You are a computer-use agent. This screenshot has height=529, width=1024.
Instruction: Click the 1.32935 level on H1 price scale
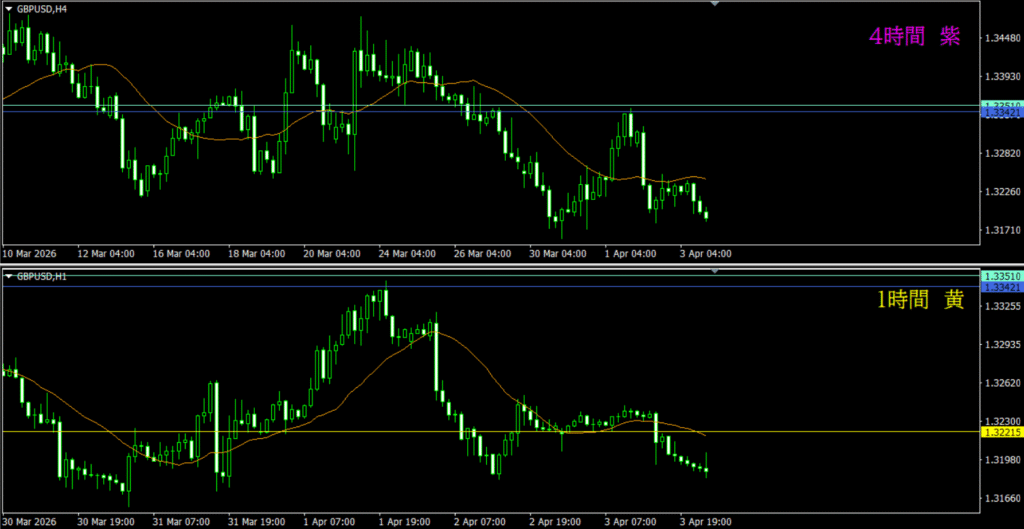(x=1001, y=345)
